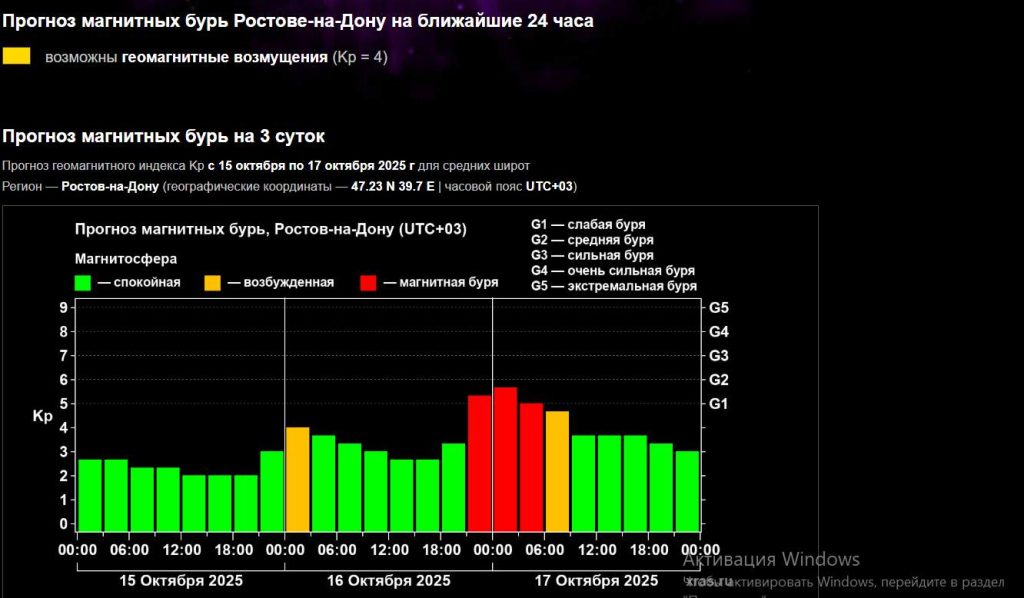Click the first green bar on 15 October

point(89,494)
